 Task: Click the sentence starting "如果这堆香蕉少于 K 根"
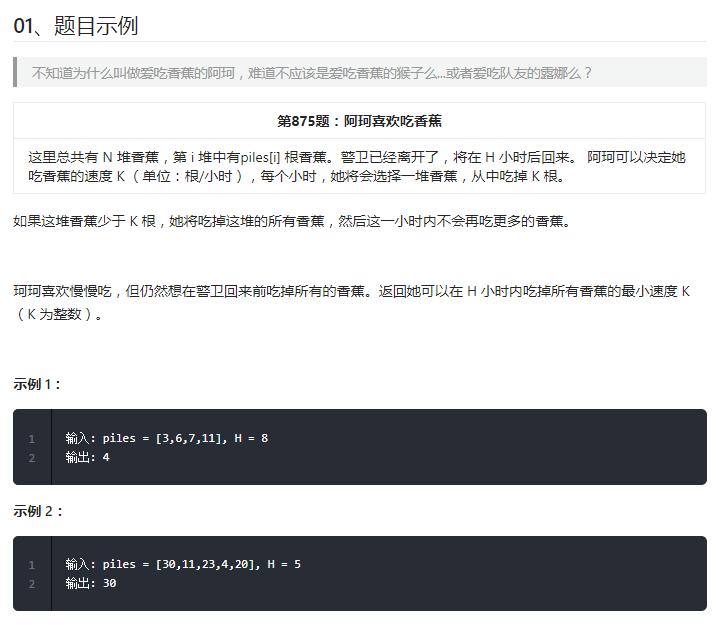(x=292, y=221)
